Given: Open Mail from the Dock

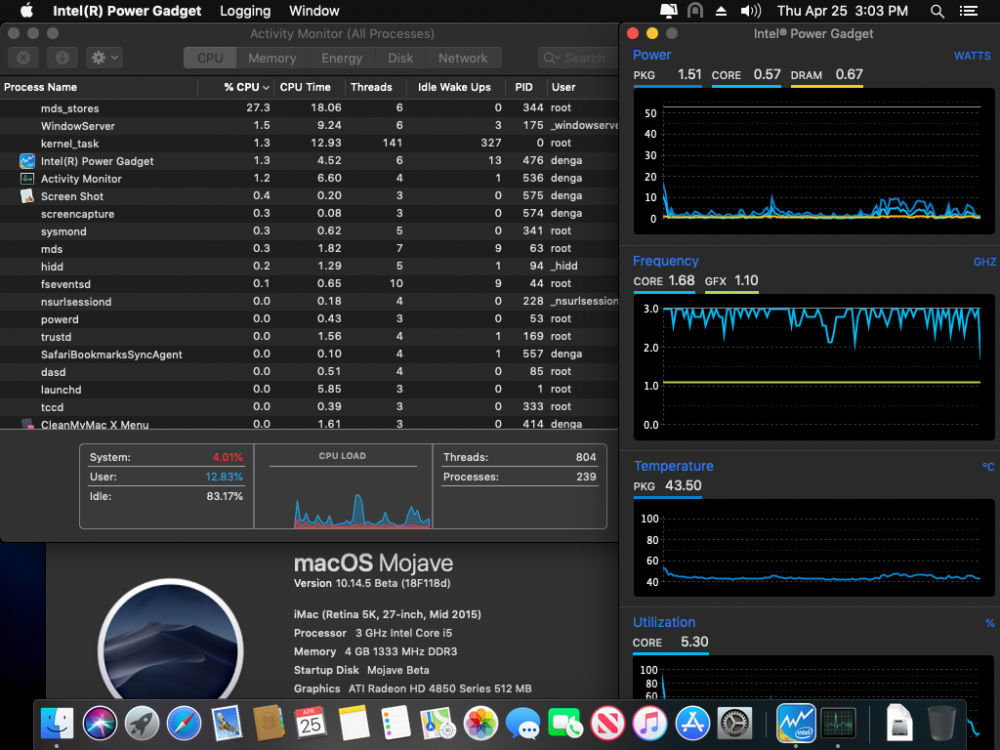Looking at the screenshot, I should 226,723.
